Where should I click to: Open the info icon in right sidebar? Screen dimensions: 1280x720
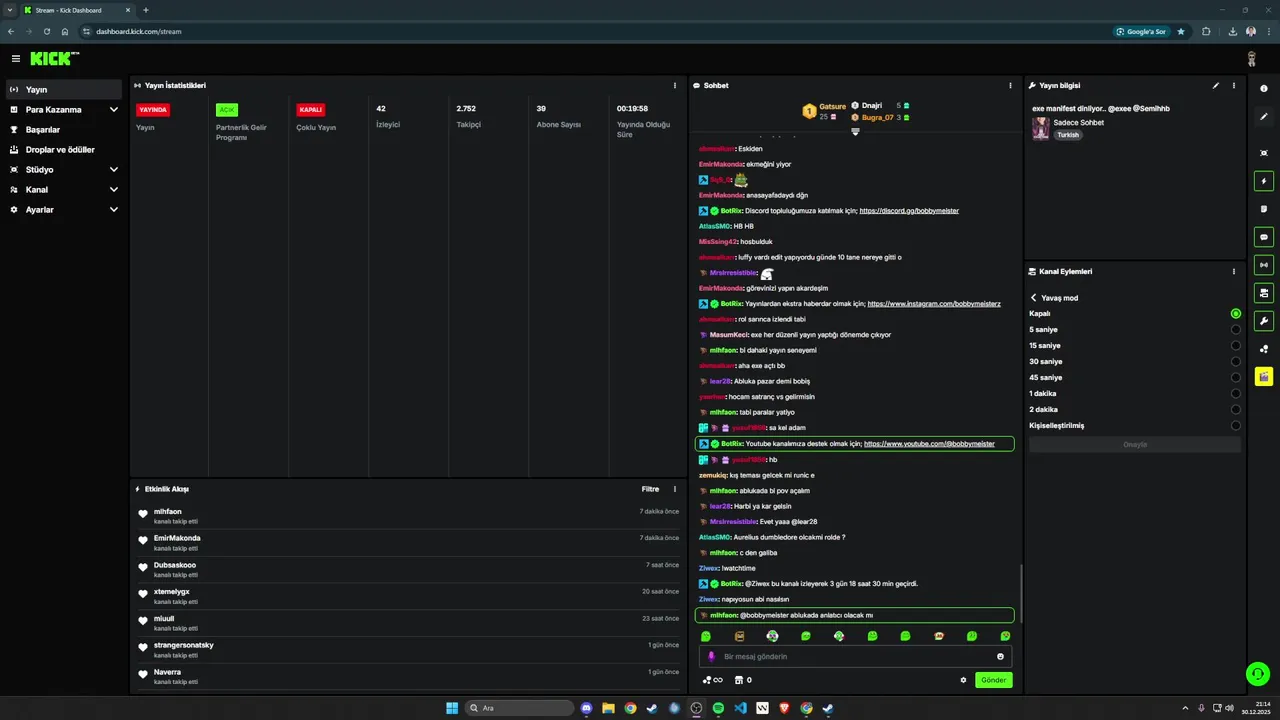[x=1264, y=89]
